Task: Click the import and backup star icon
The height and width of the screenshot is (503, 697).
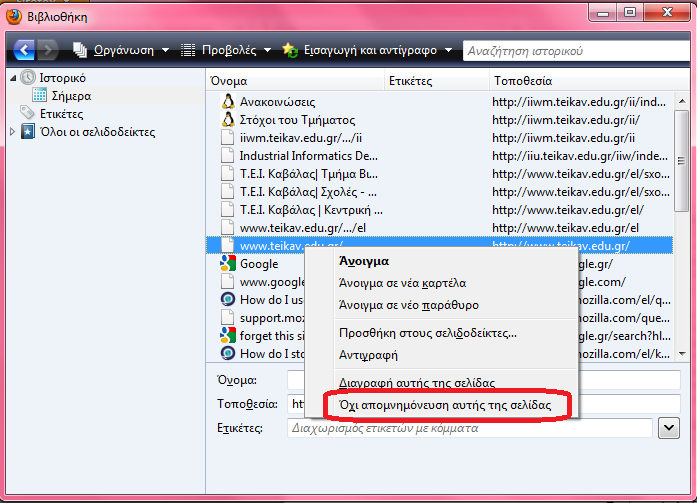Action: pos(290,50)
